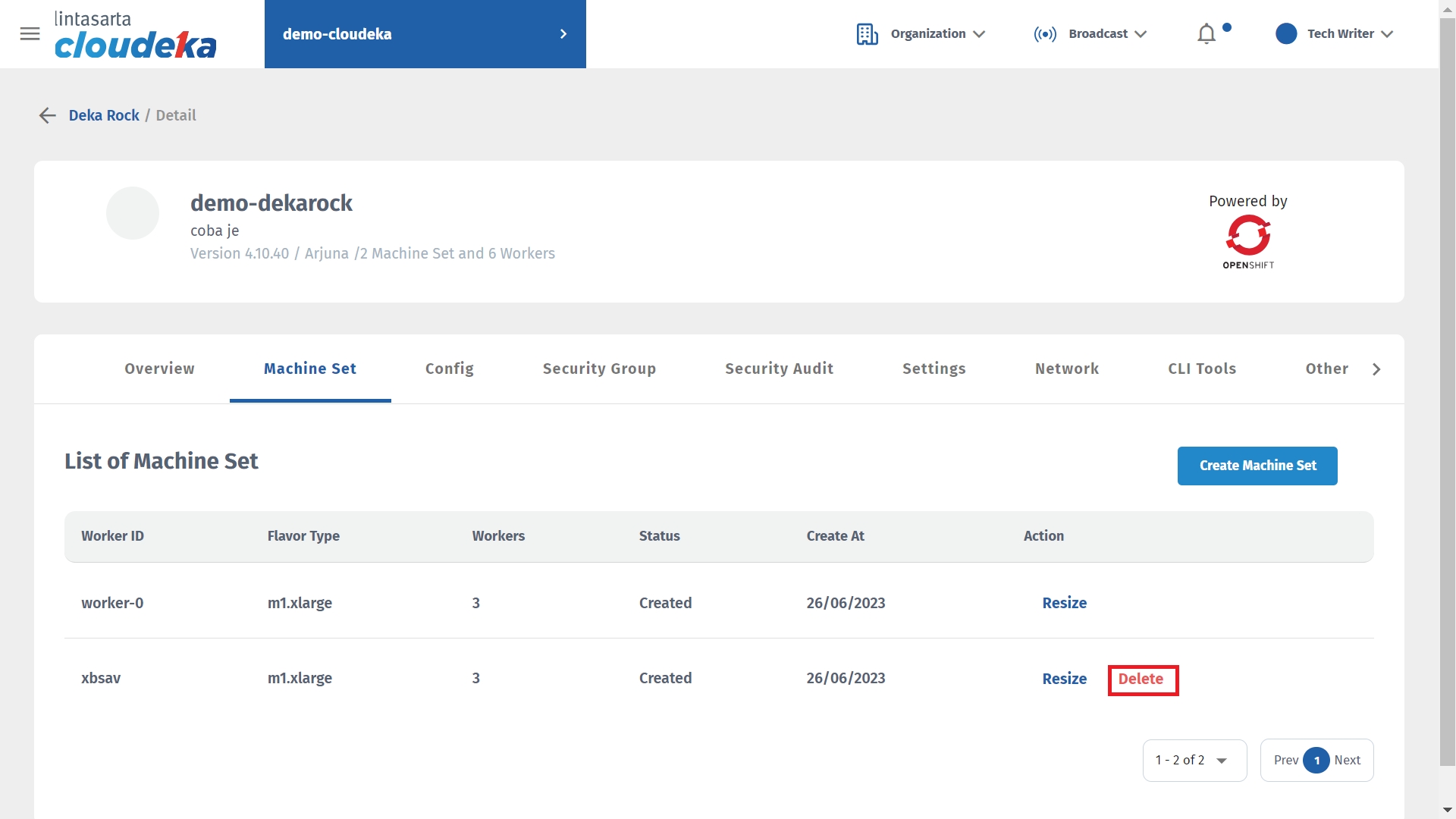Click the Tech Writer avatar circle
The width and height of the screenshot is (1456, 819).
tap(1285, 34)
